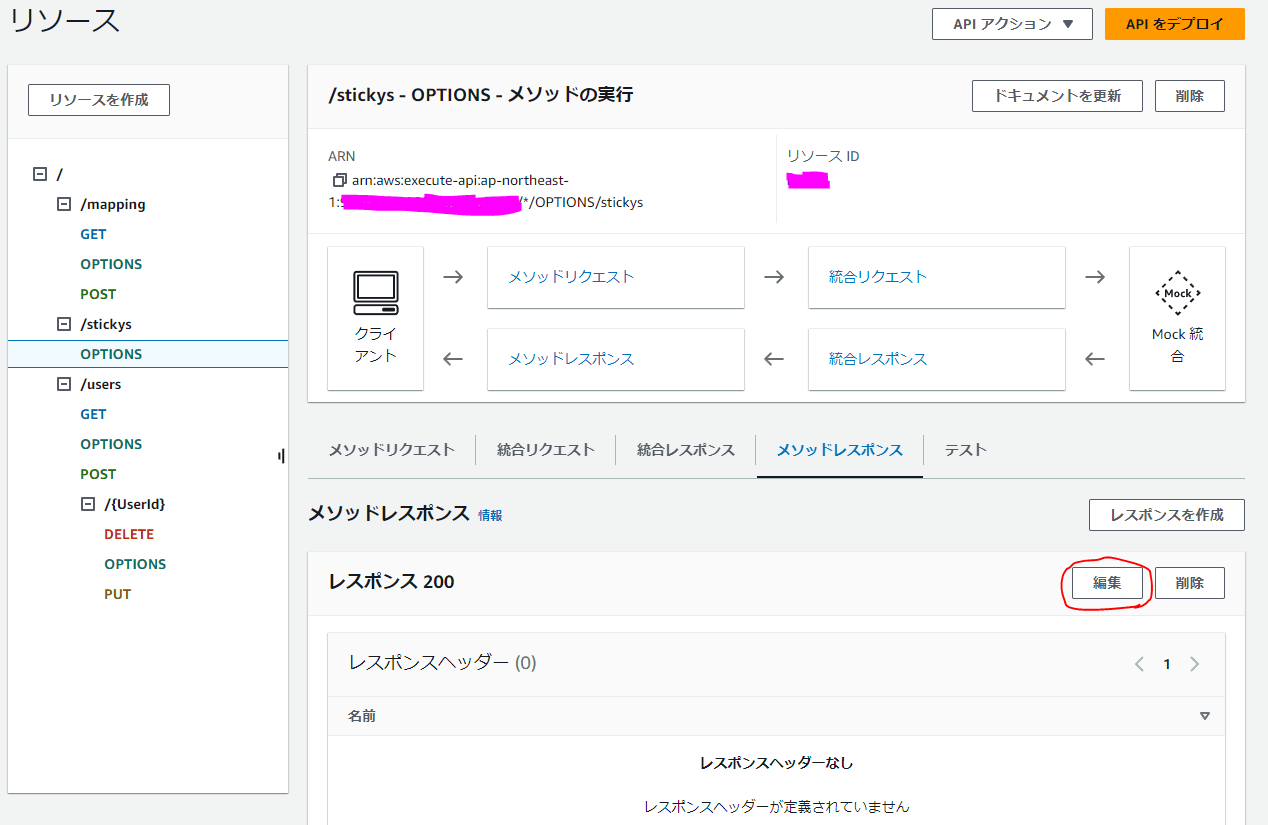Click the left chevron in response header pagination
Screen dimensions: 1268x825
click(1139, 663)
